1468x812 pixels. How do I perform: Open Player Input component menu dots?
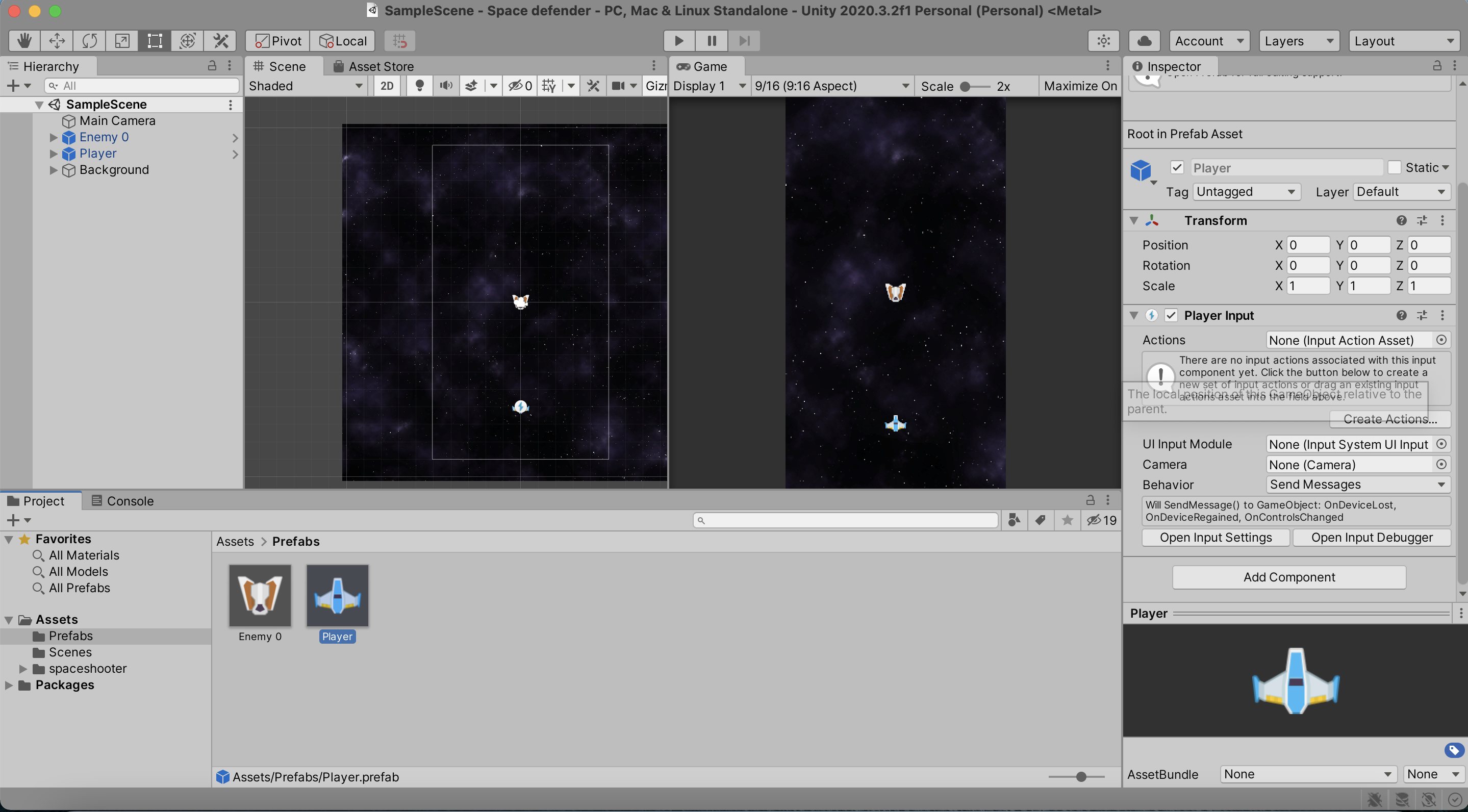[x=1442, y=315]
